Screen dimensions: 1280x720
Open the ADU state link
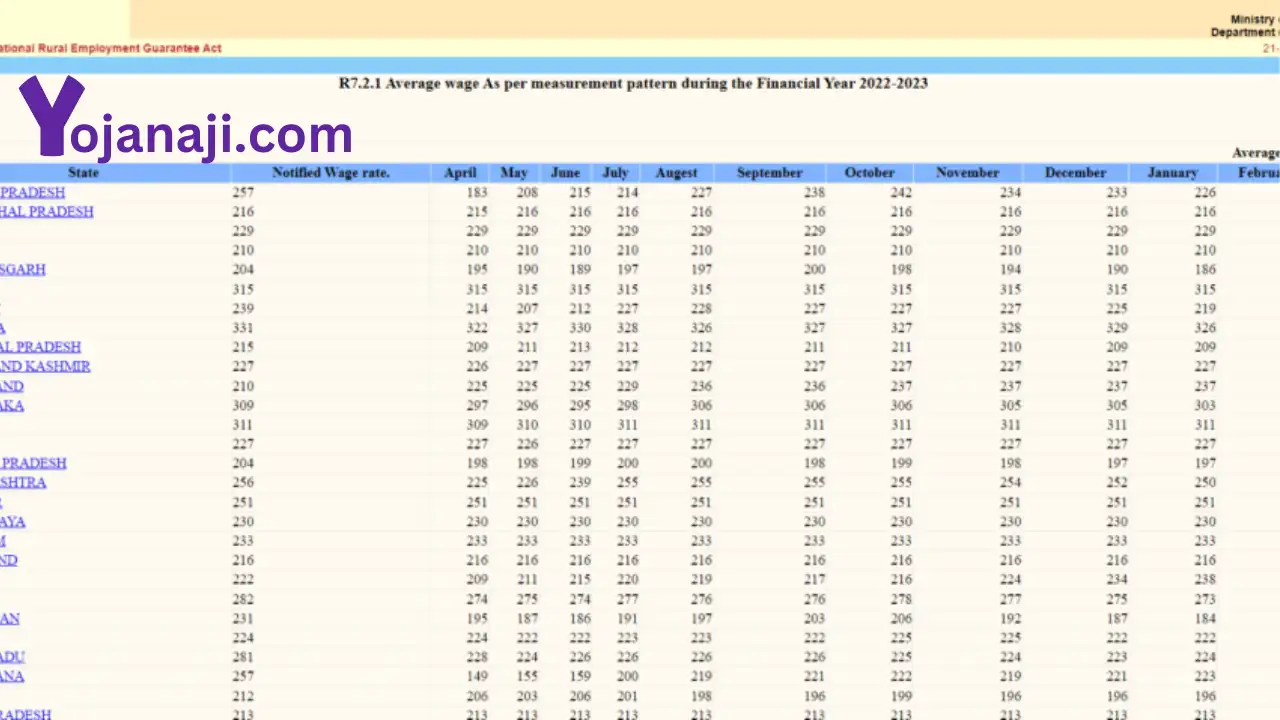(x=12, y=657)
